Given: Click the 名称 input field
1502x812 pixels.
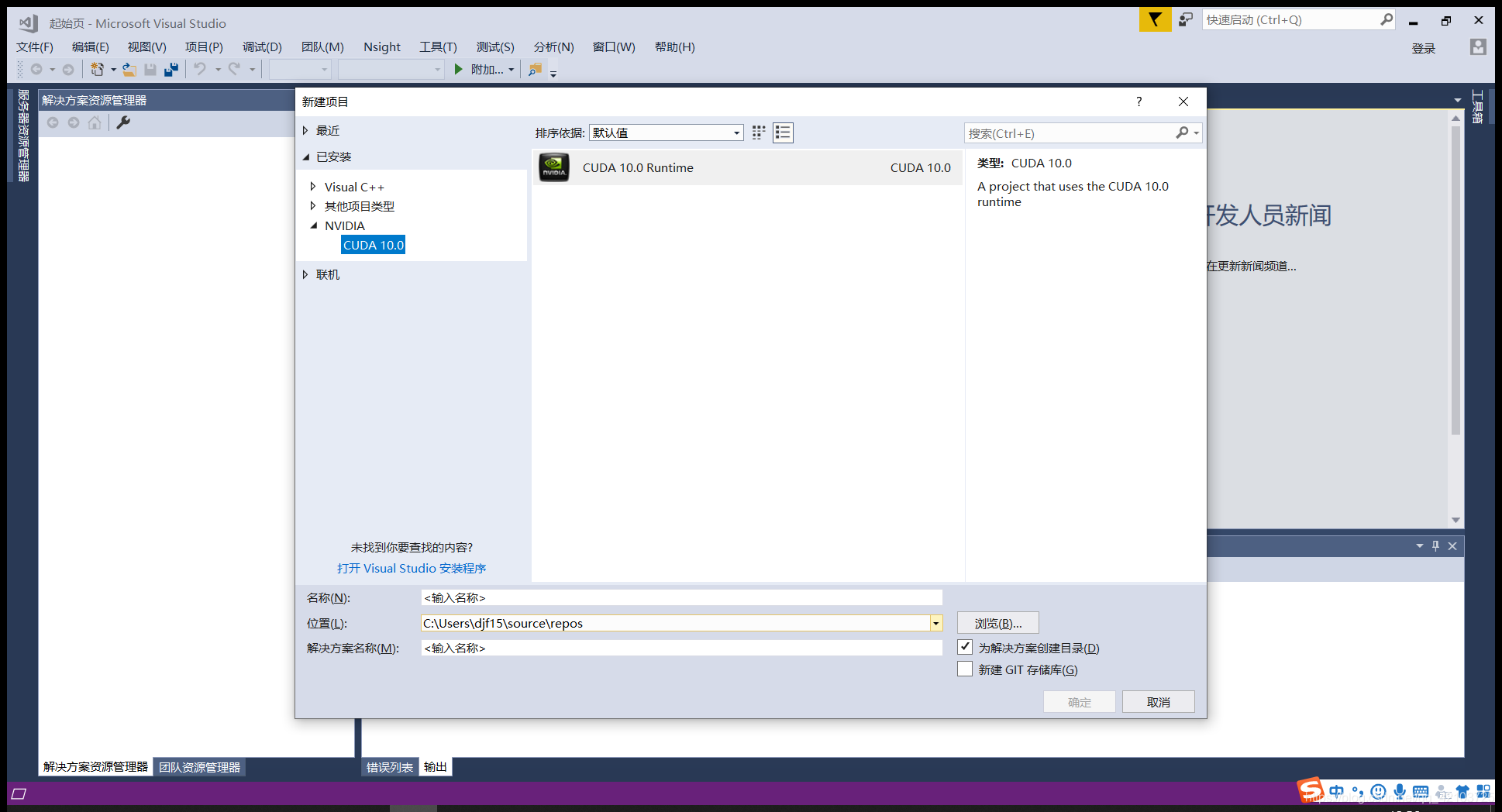Looking at the screenshot, I should 682,597.
